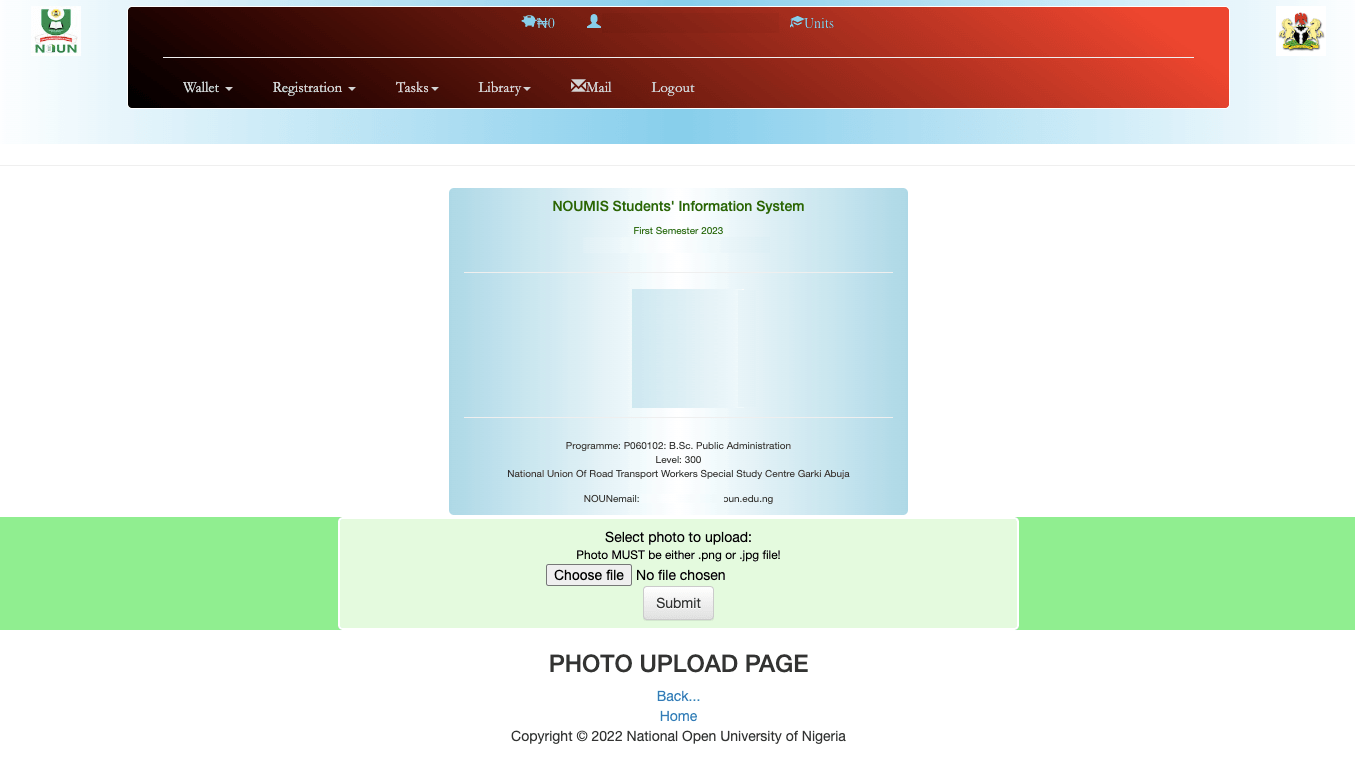Screen dimensions: 1355x765
Task: Click the Copyright 2022 footer text
Action: pos(678,736)
